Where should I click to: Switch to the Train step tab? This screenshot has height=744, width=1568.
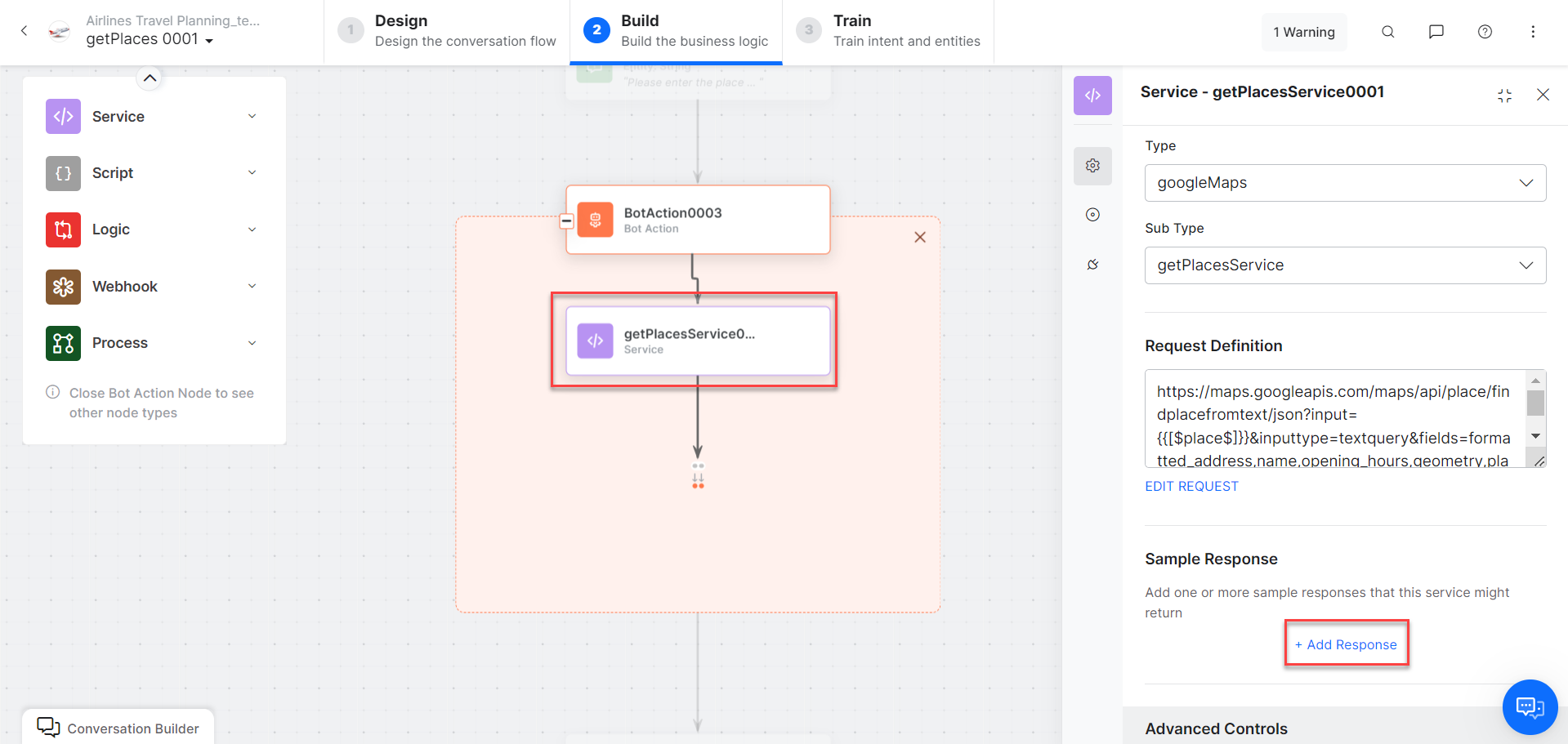(x=889, y=31)
